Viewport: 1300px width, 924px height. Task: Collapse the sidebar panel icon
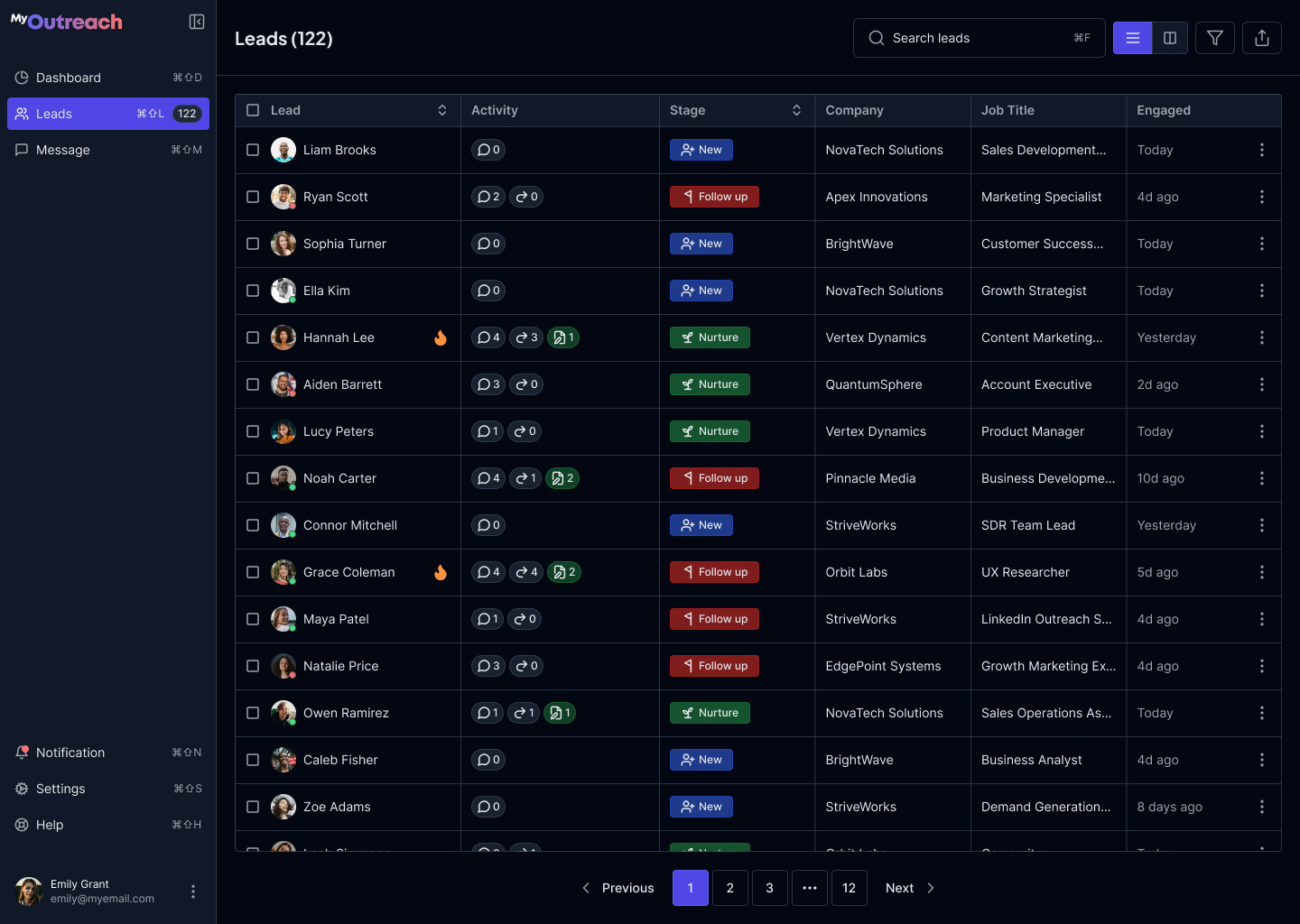197,22
